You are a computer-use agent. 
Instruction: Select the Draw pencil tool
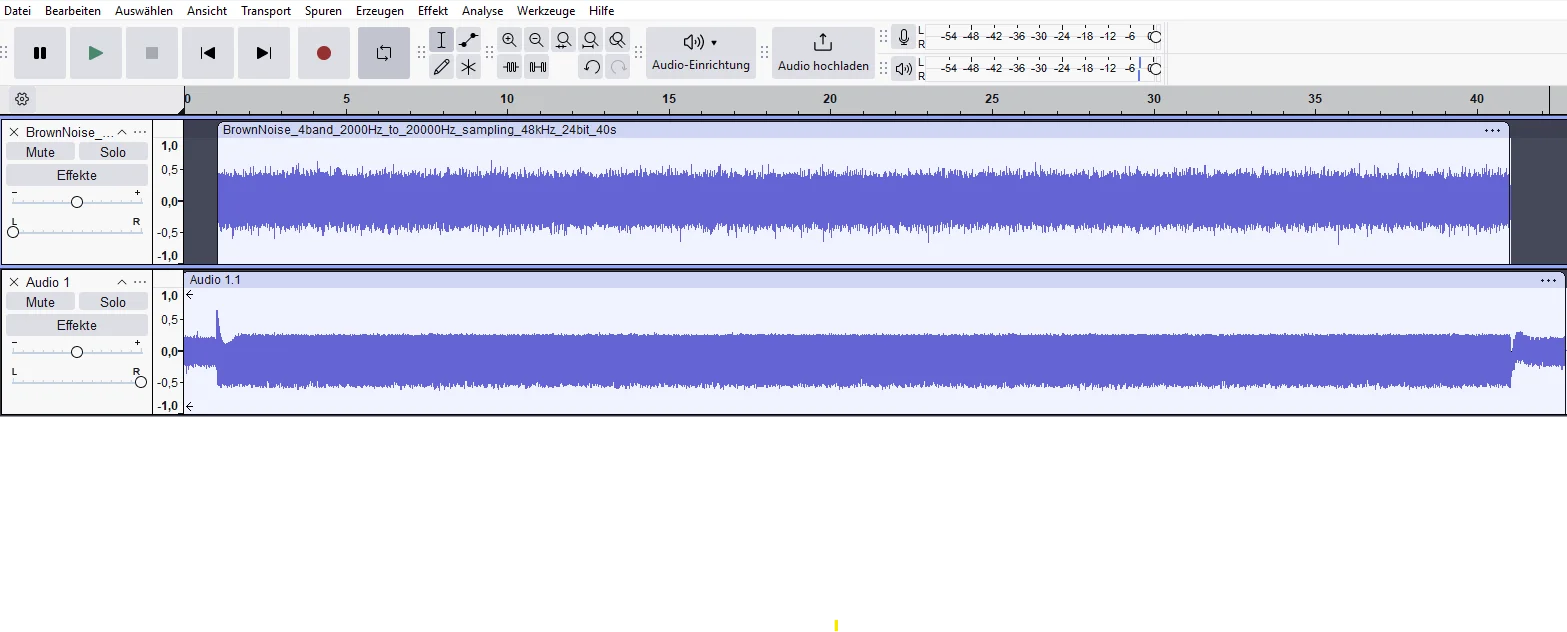pos(441,67)
